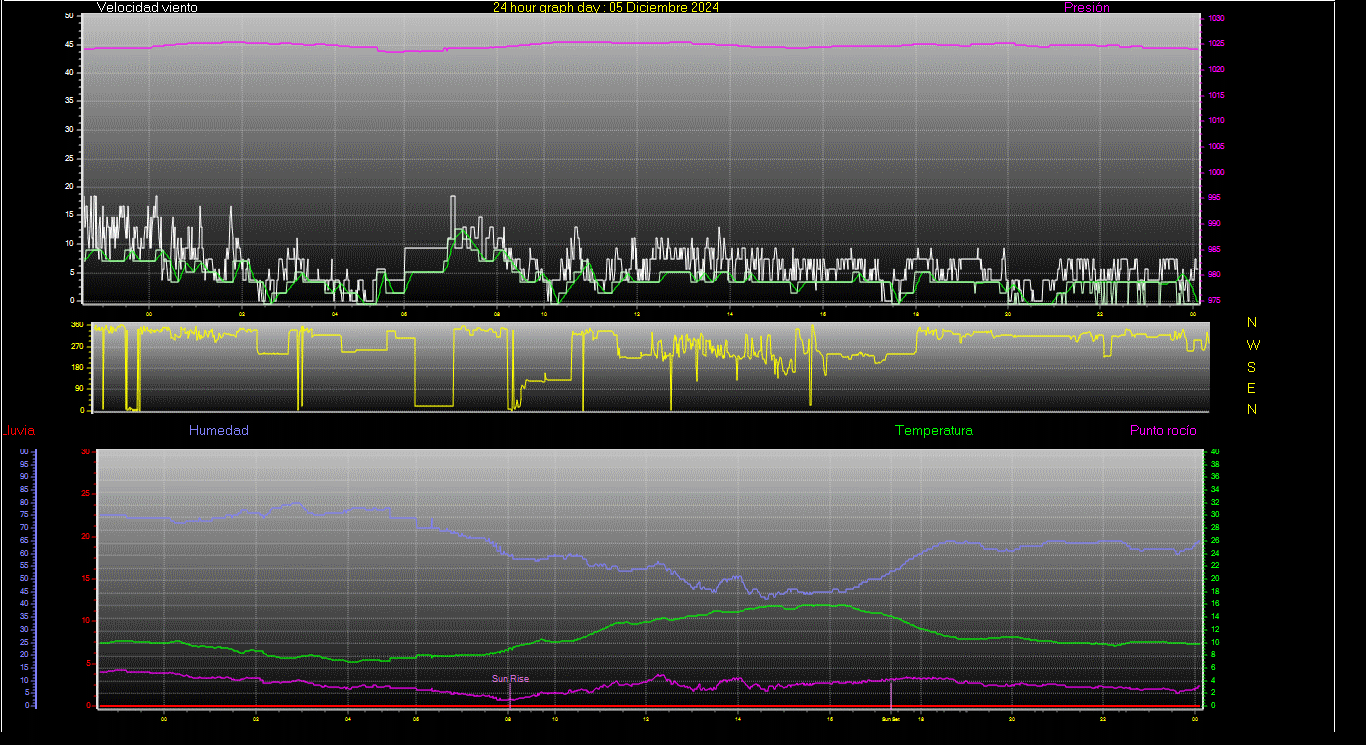Image resolution: width=1366 pixels, height=745 pixels.
Task: Click '70' on the blue humidity axis
Action: coord(24,527)
